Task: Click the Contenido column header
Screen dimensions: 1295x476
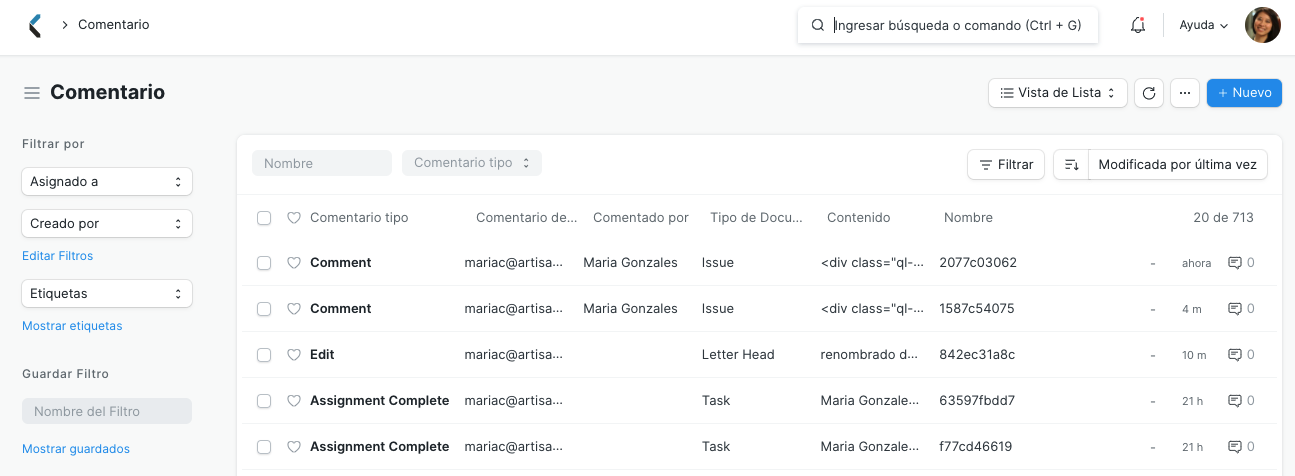Action: point(858,218)
